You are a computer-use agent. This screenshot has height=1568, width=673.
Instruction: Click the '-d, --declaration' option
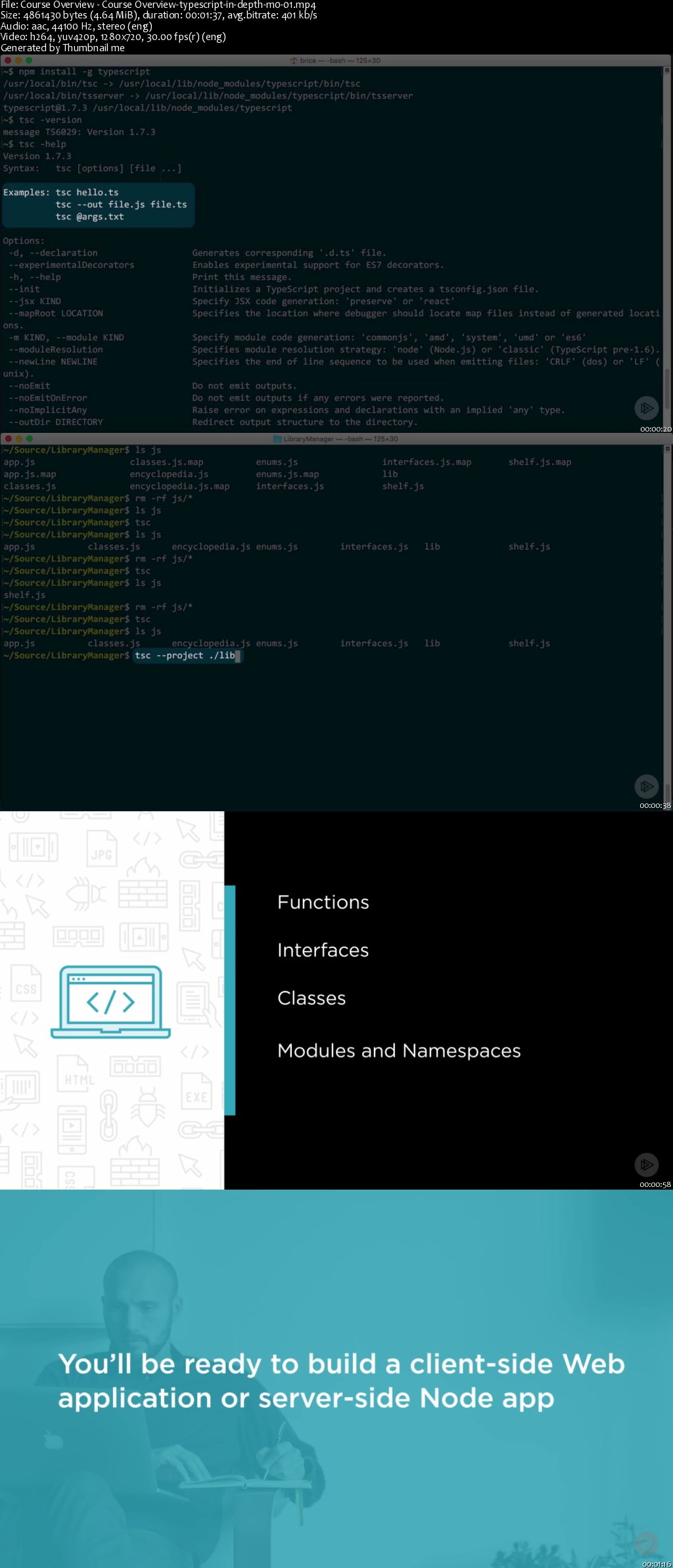(x=53, y=253)
